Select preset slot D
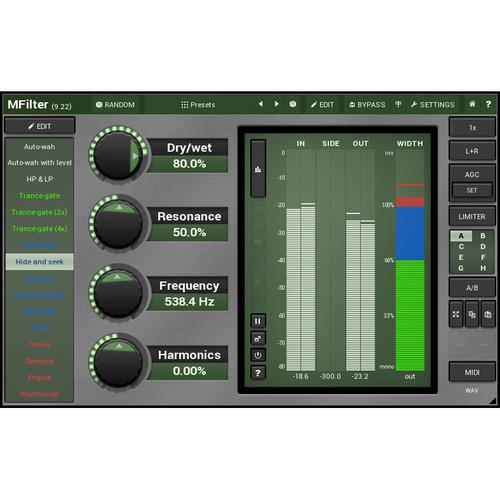Image resolution: width=500 pixels, height=500 pixels. pos(483,247)
